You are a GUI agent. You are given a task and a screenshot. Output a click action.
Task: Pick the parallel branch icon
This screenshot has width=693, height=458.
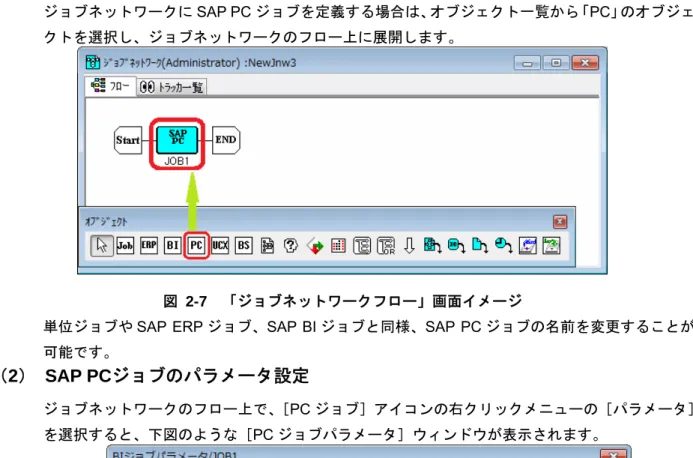coord(362,245)
